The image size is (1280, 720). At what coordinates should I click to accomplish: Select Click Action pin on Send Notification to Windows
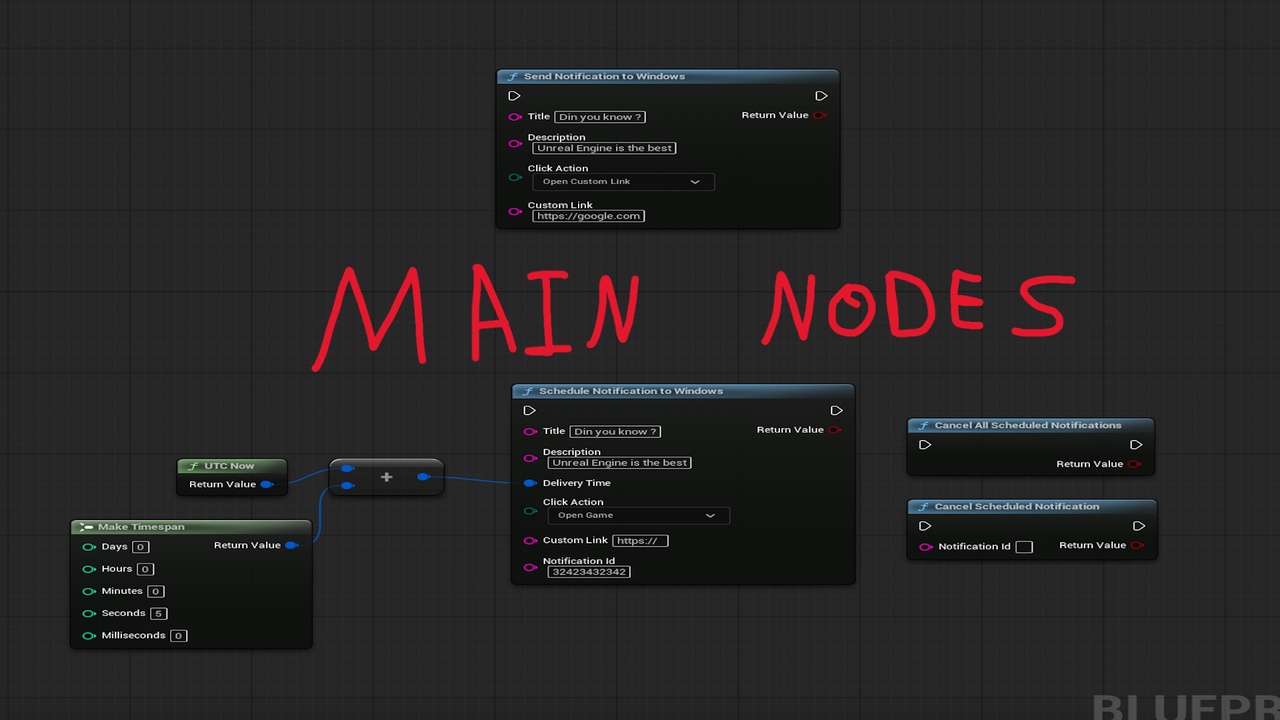[515, 177]
